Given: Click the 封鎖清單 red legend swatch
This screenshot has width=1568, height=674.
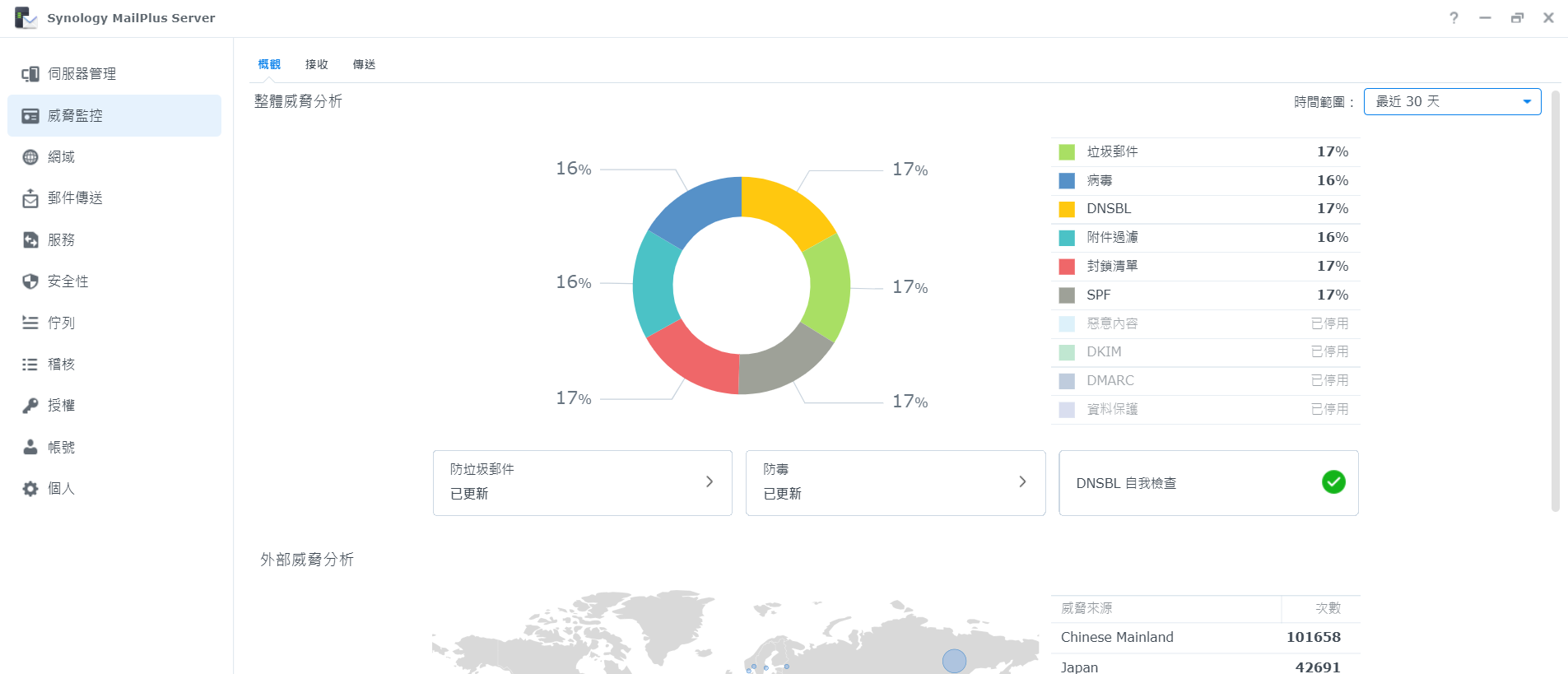Looking at the screenshot, I should pyautogui.click(x=1067, y=267).
